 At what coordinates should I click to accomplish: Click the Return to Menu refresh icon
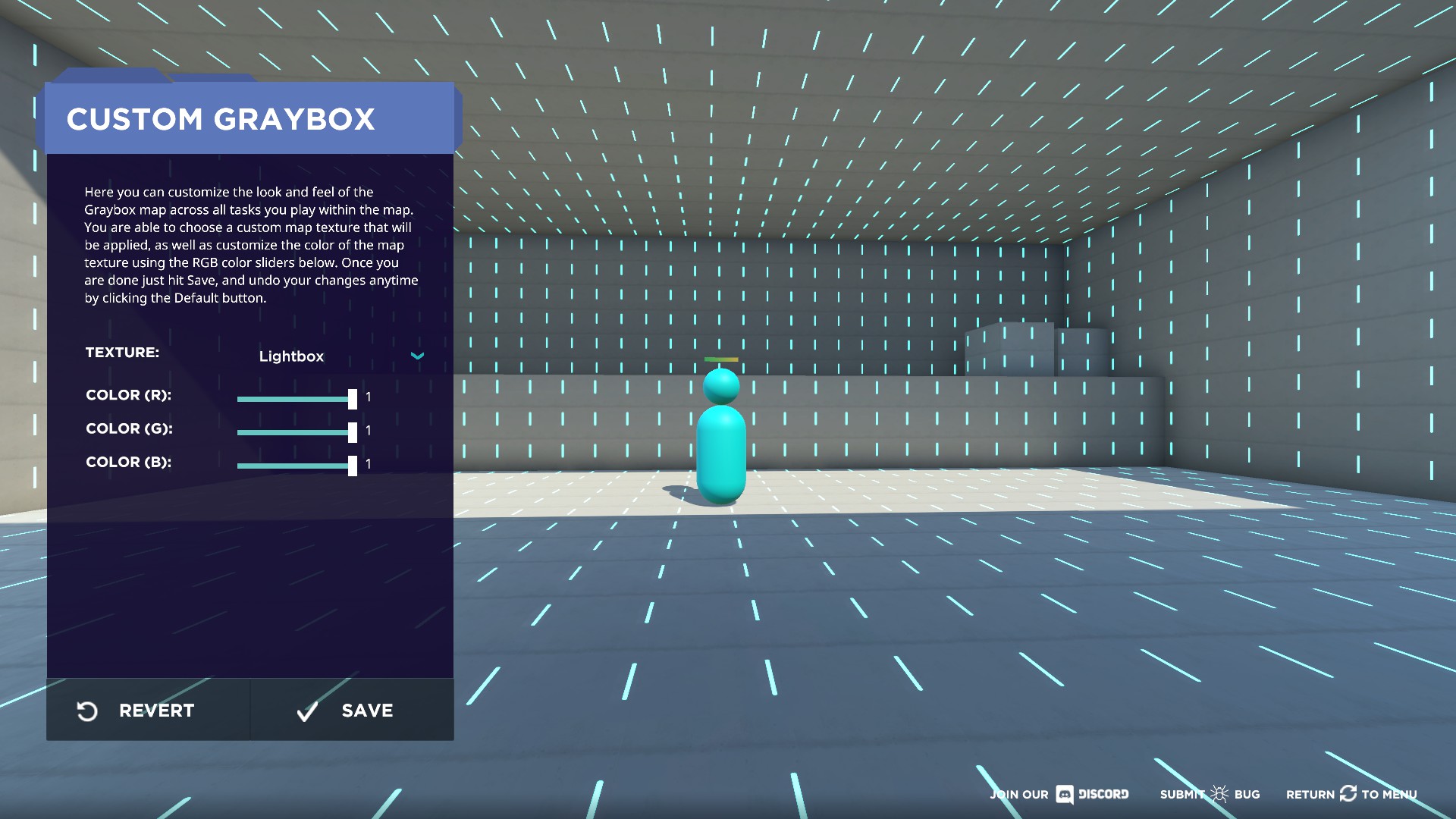[x=1348, y=794]
